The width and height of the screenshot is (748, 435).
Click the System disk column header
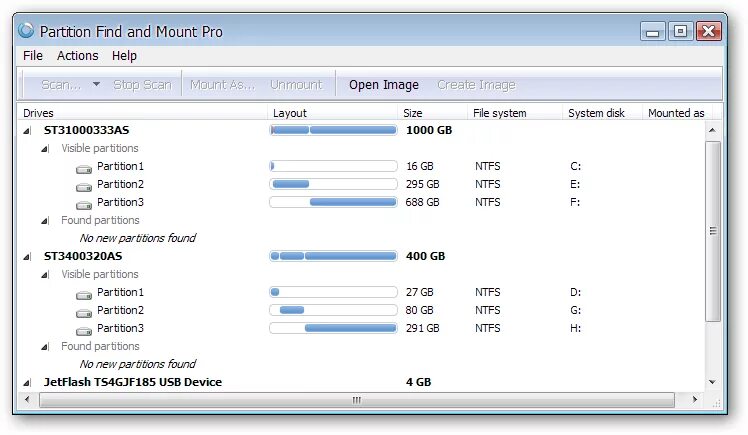[603, 113]
